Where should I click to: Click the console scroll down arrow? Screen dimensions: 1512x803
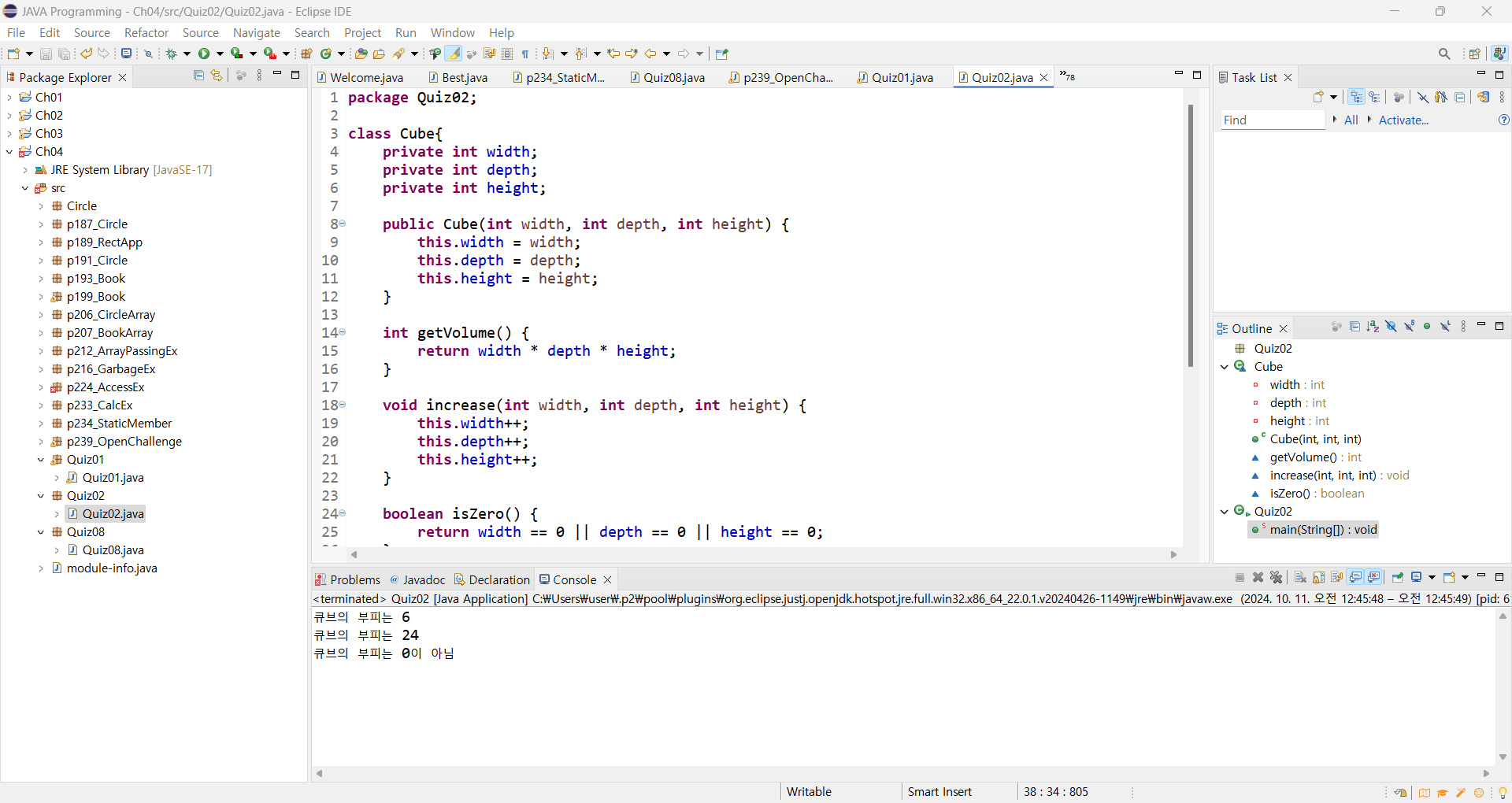click(1503, 757)
